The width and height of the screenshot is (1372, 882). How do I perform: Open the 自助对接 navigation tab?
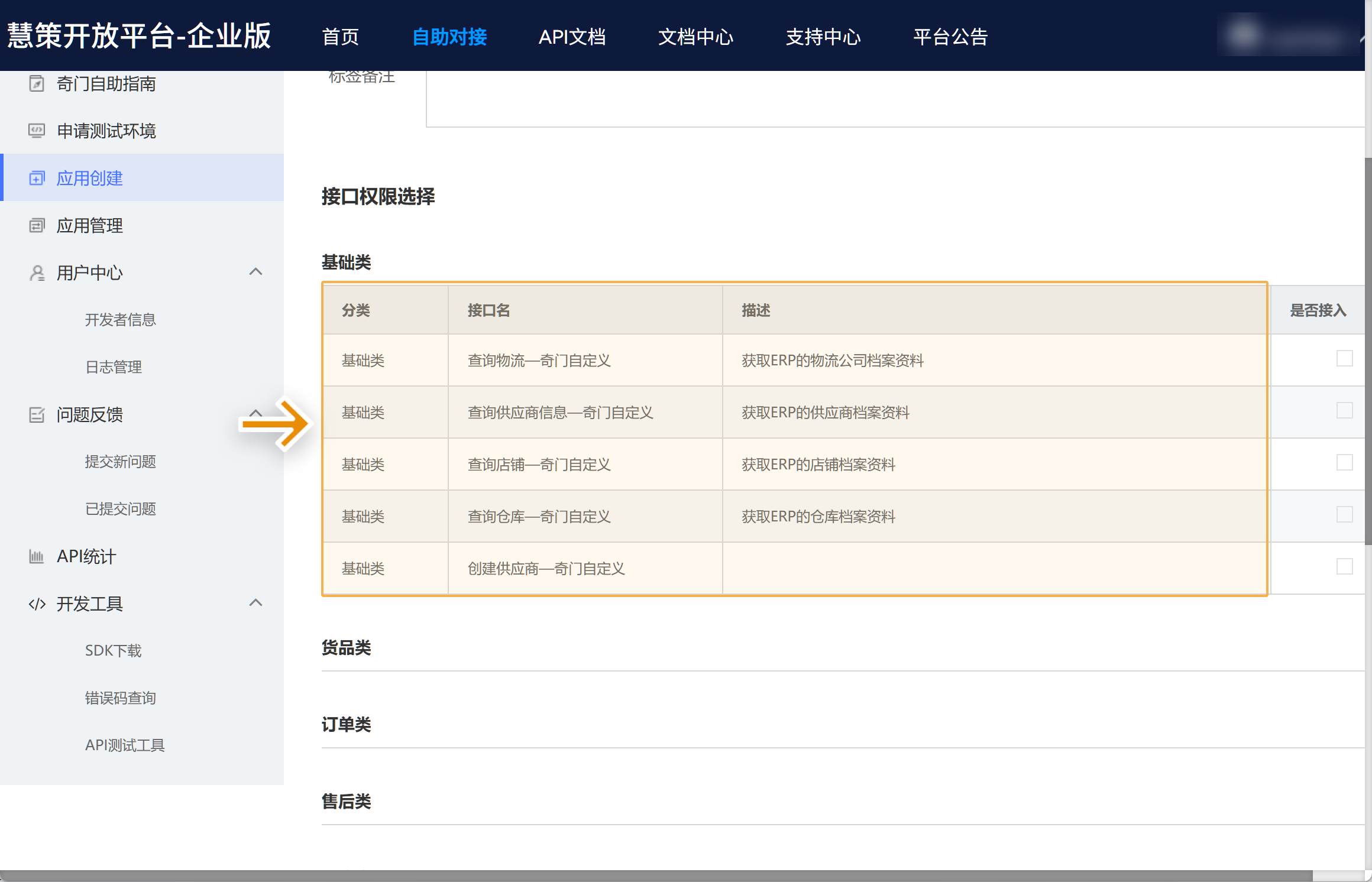pos(449,37)
